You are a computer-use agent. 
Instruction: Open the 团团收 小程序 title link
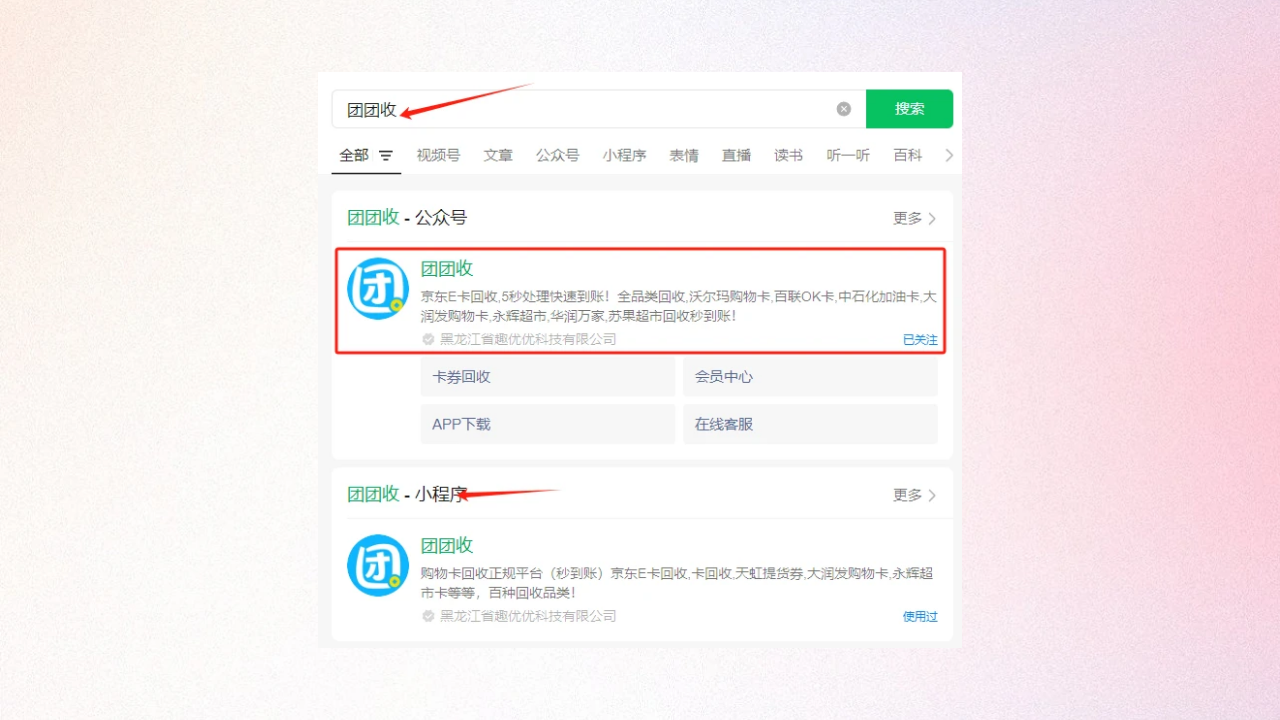click(x=447, y=545)
